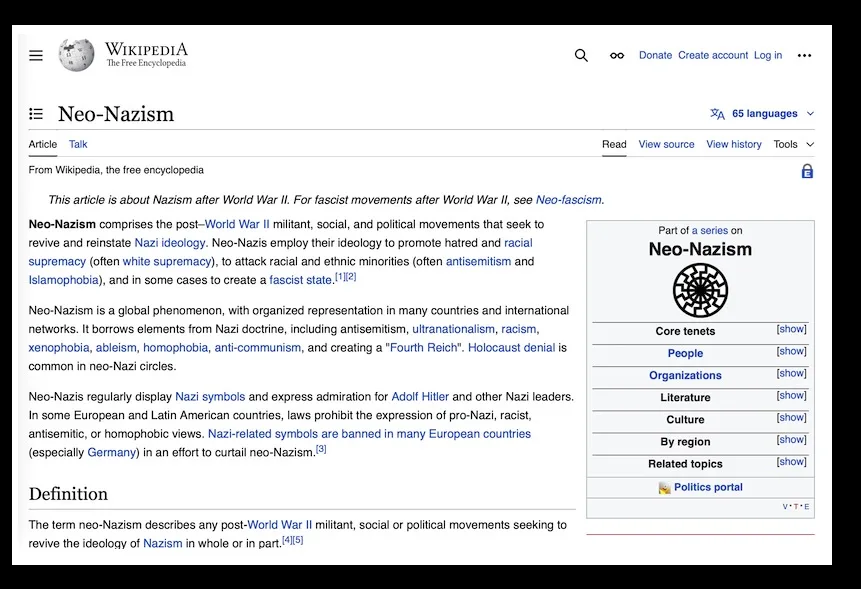The image size is (861, 589).
Task: Open the Adolf Hitler link
Action: [420, 397]
